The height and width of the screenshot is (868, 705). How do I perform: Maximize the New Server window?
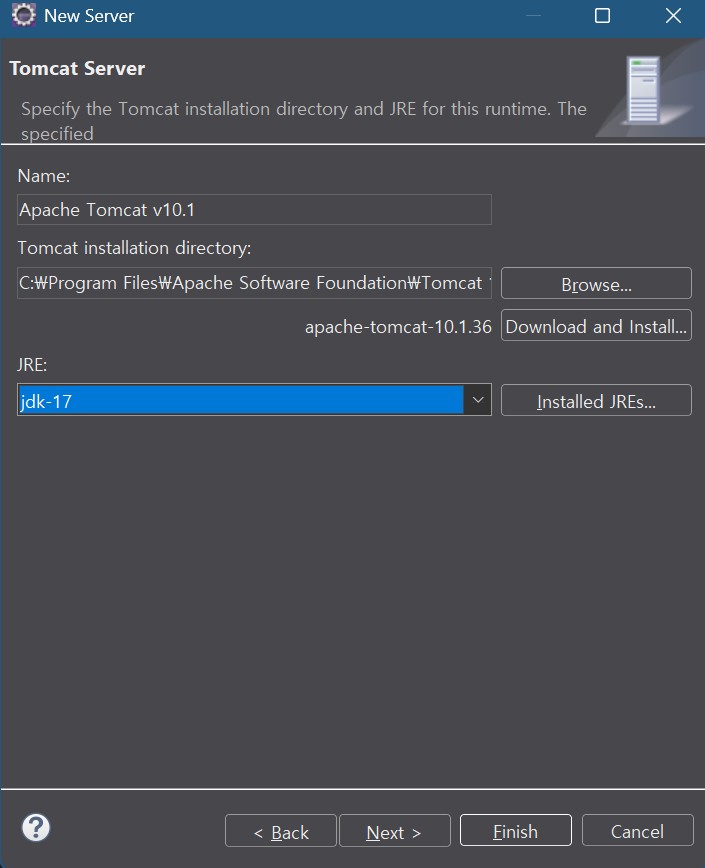coord(602,16)
